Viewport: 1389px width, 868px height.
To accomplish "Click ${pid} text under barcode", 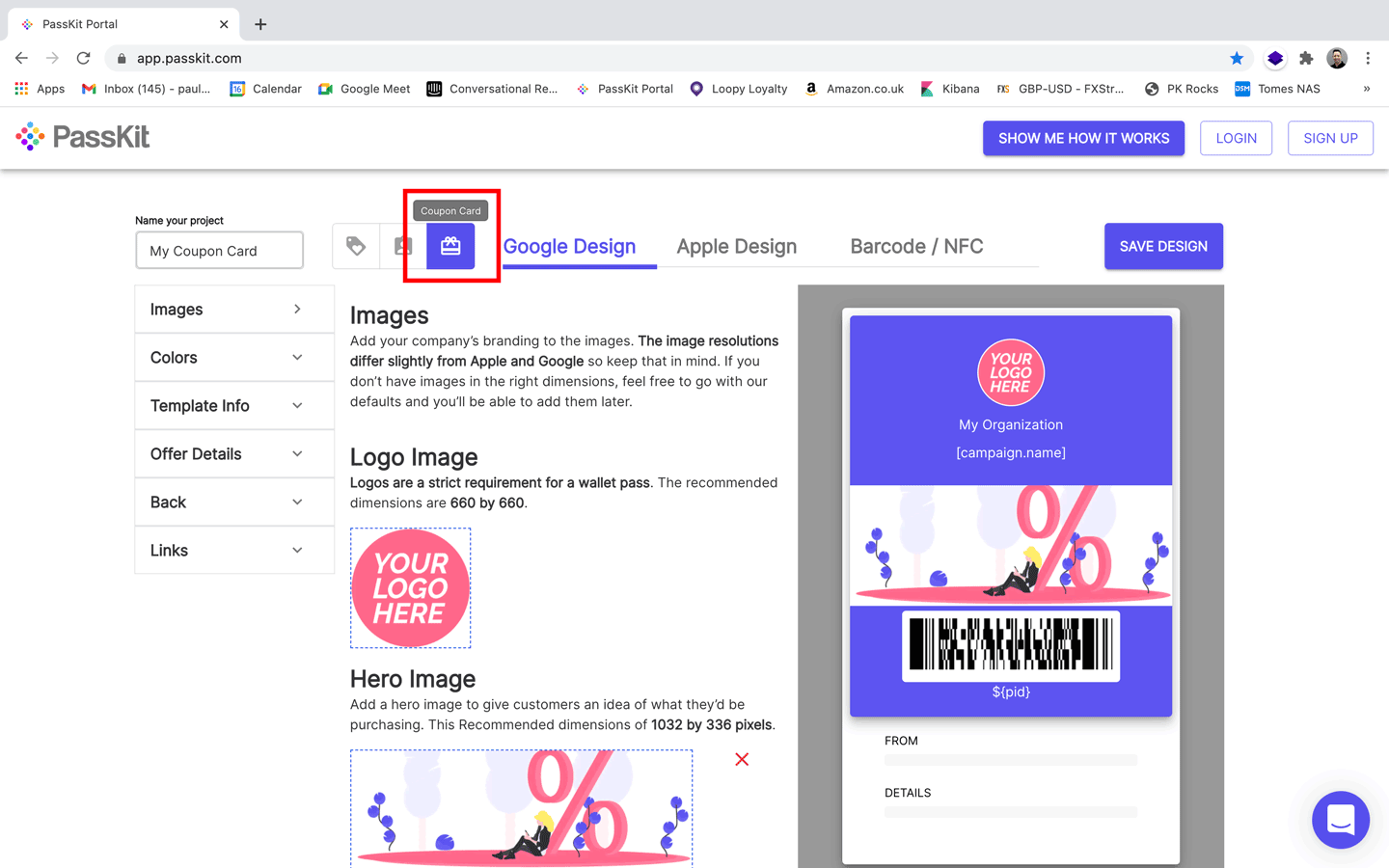I will [x=1011, y=692].
